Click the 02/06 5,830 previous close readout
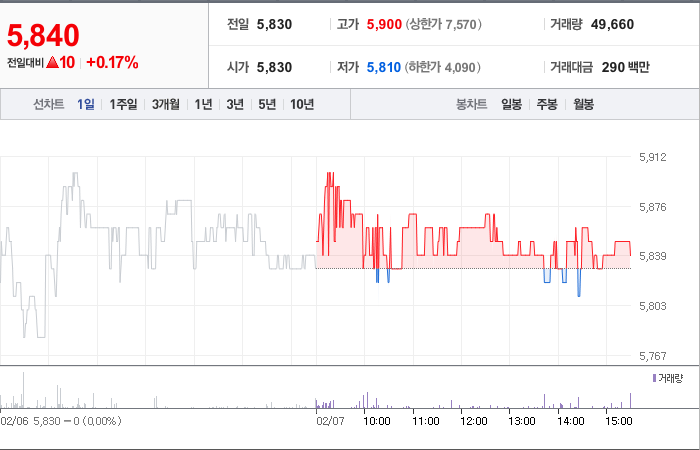 [61, 421]
